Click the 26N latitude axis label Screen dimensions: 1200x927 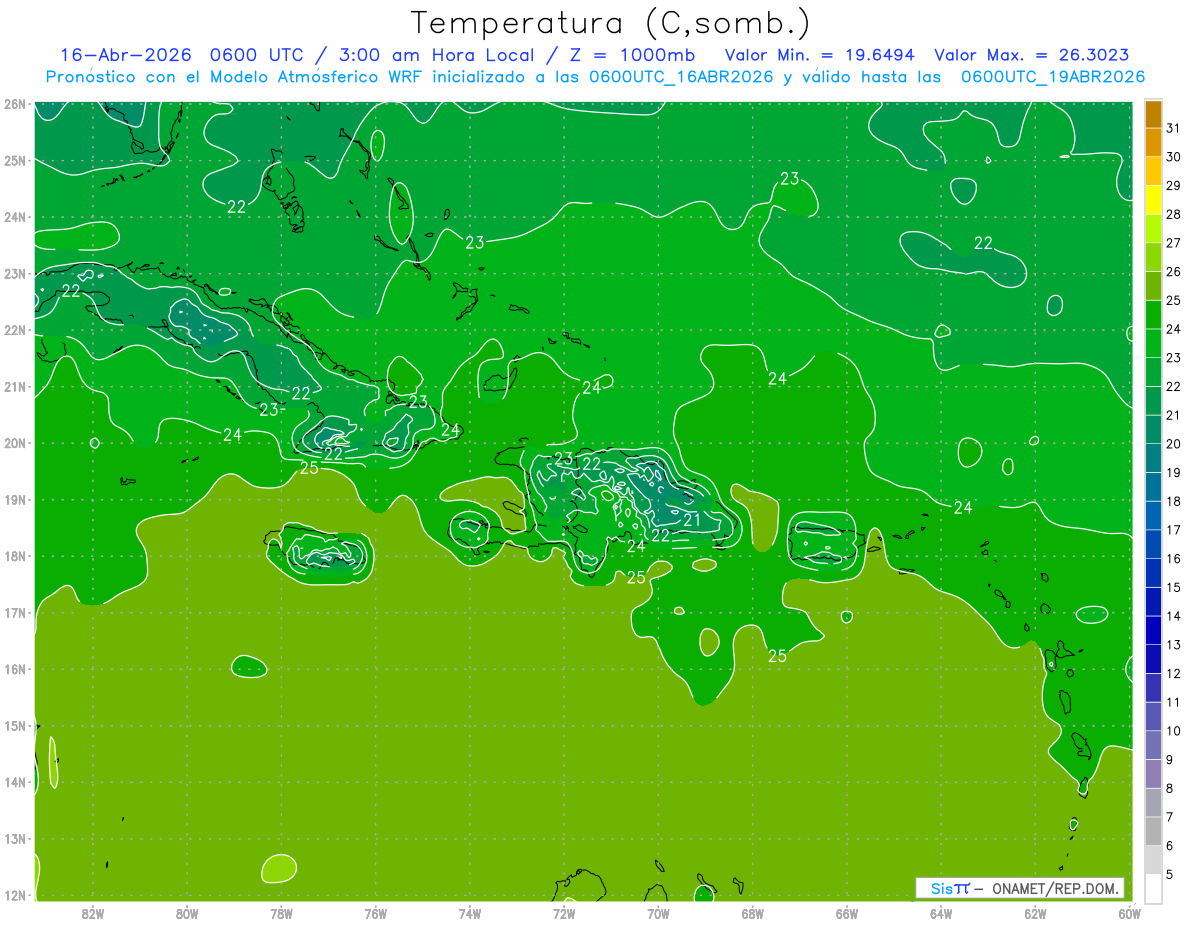coord(14,104)
